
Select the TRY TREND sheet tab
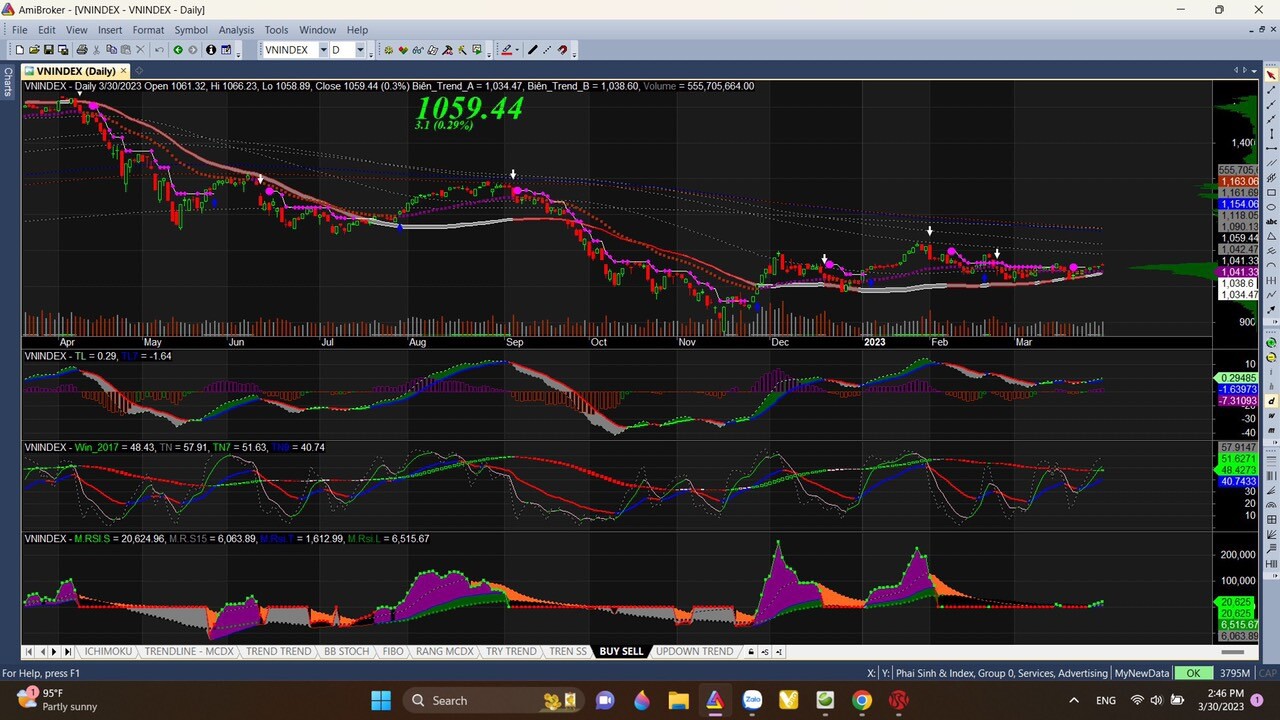pos(511,651)
